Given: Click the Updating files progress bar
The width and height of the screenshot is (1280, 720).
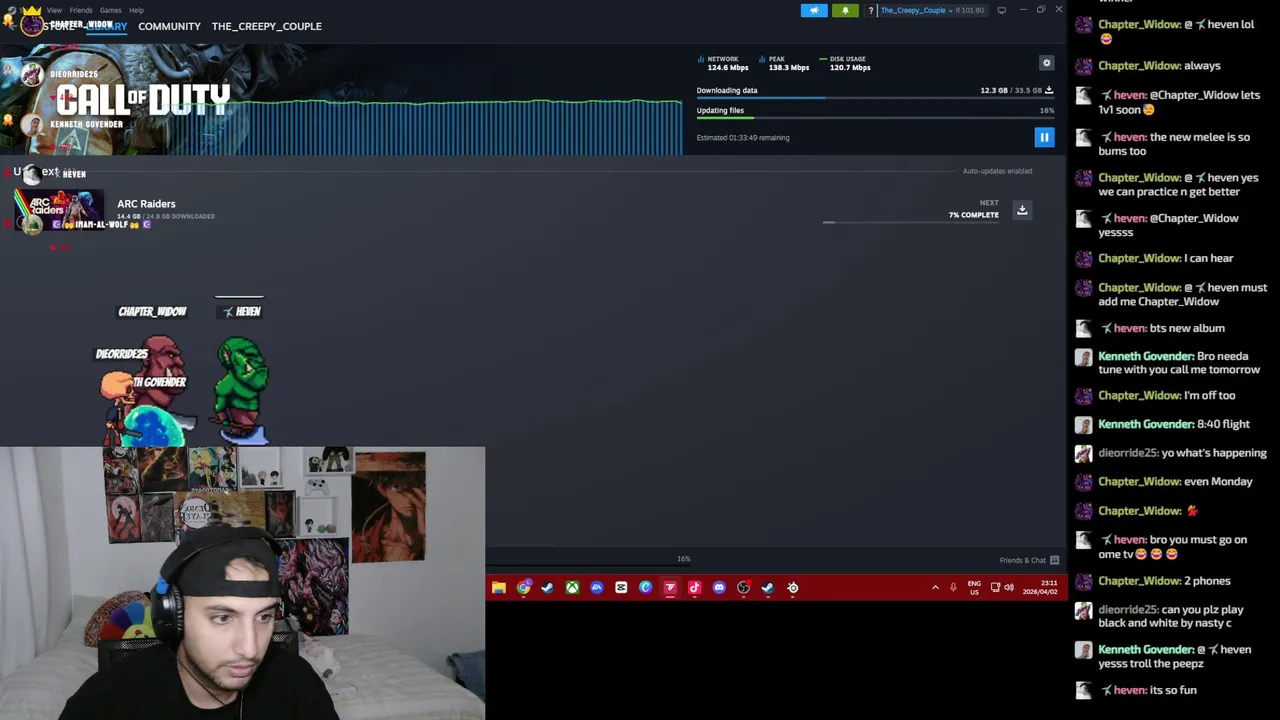Looking at the screenshot, I should [875, 118].
